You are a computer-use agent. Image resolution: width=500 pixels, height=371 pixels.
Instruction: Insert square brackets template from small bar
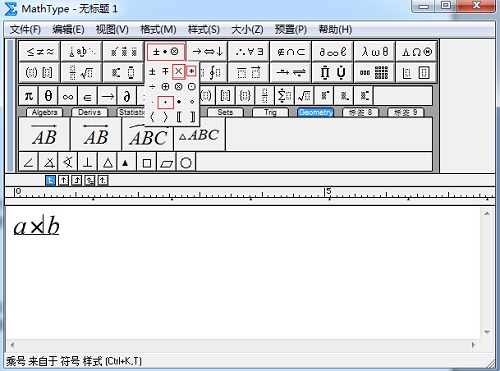[x=225, y=96]
